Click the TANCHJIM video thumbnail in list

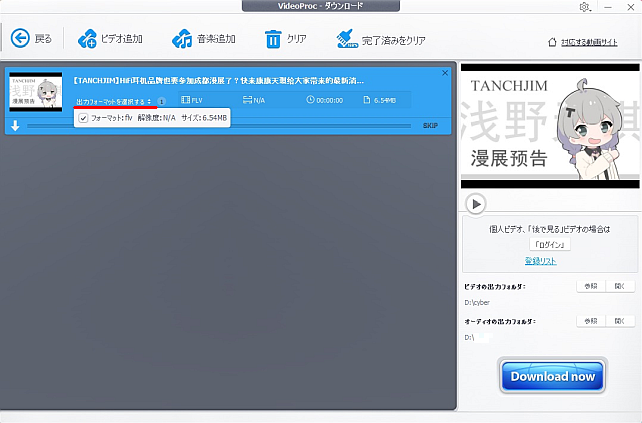(36, 92)
